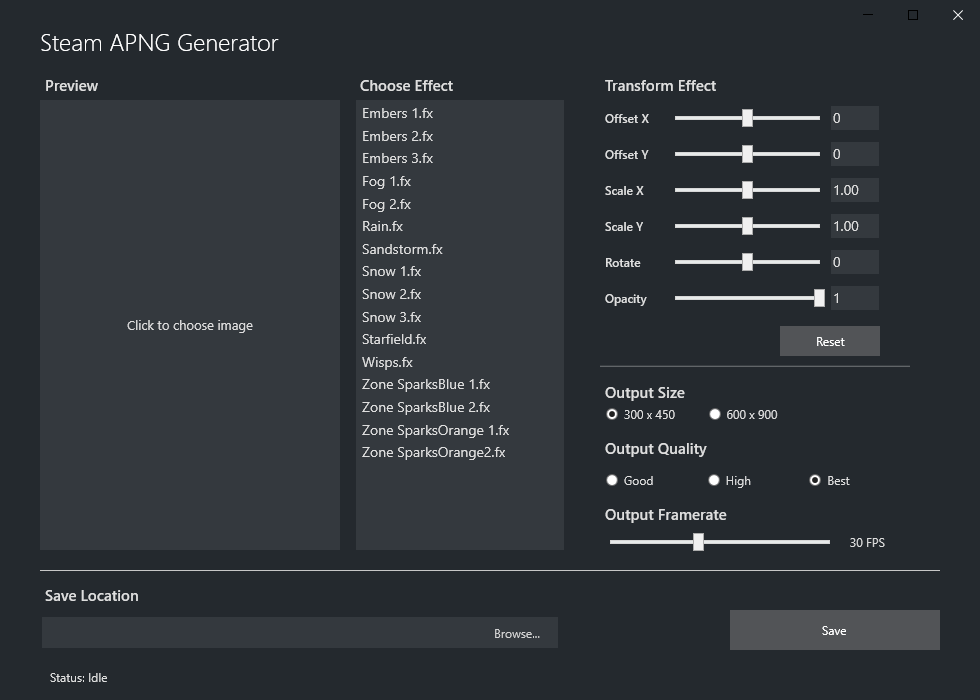Image resolution: width=980 pixels, height=700 pixels.
Task: Select Zone SparksOrange 1.fx effect
Action: (459, 430)
